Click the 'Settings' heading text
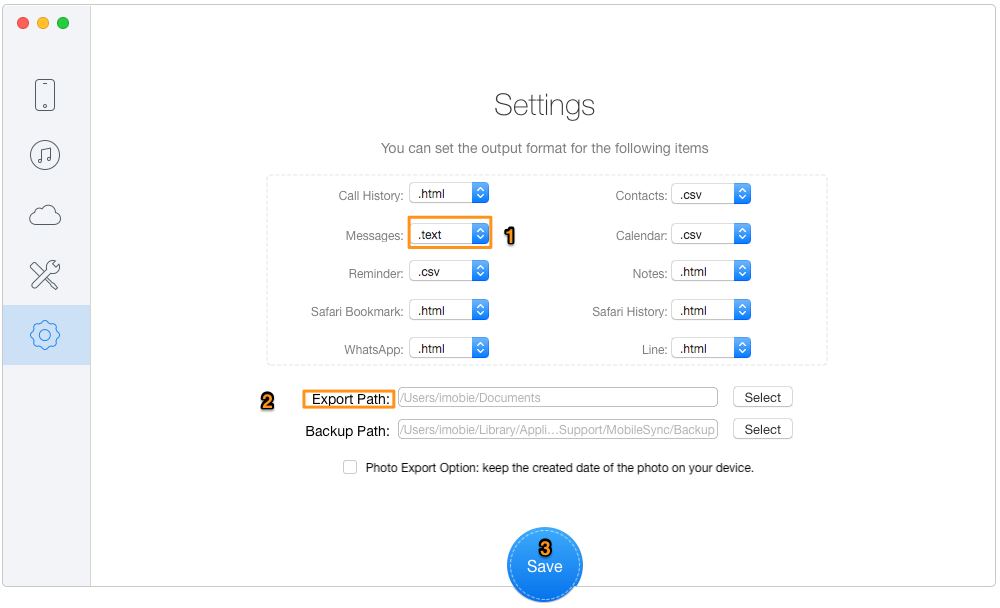Screen dimensions: 1000x608 pos(545,105)
